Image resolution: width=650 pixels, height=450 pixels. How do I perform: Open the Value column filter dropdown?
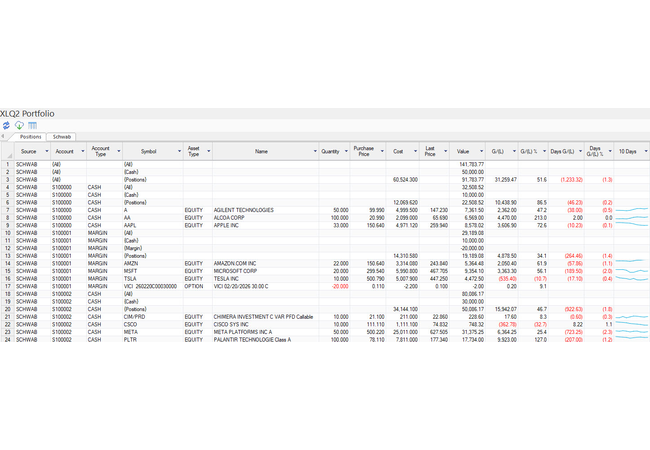point(481,151)
